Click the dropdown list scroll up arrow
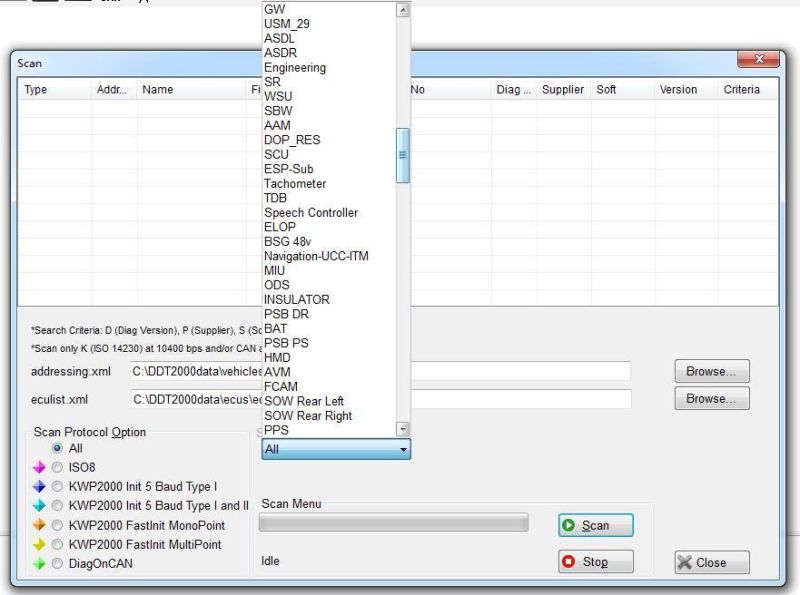This screenshot has height=595, width=800. (403, 10)
